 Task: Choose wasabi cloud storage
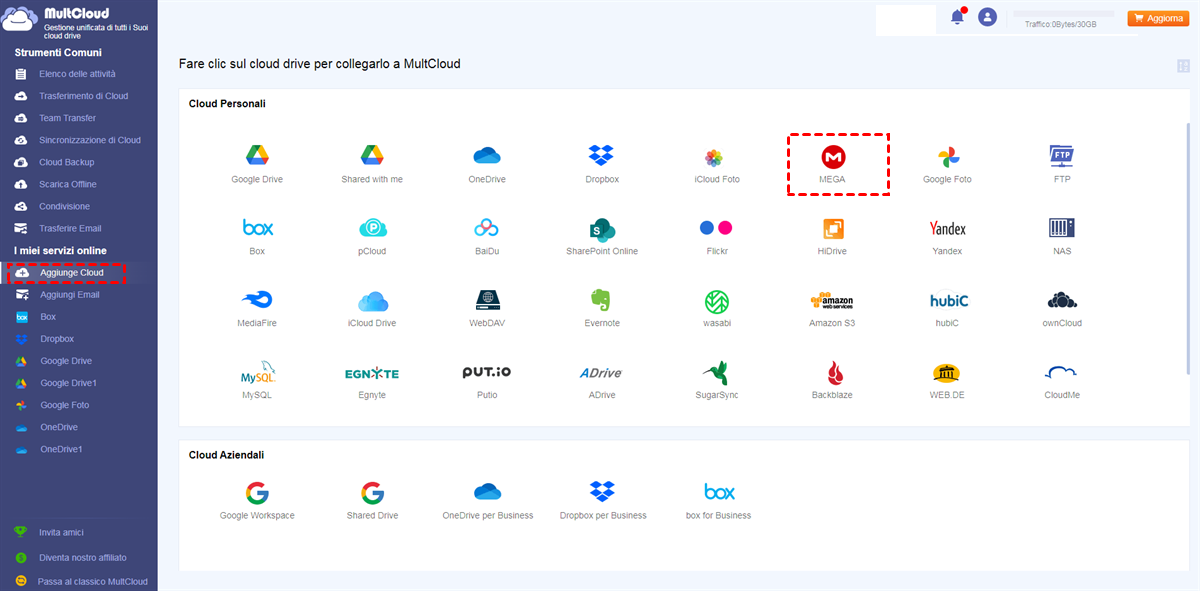click(x=716, y=301)
